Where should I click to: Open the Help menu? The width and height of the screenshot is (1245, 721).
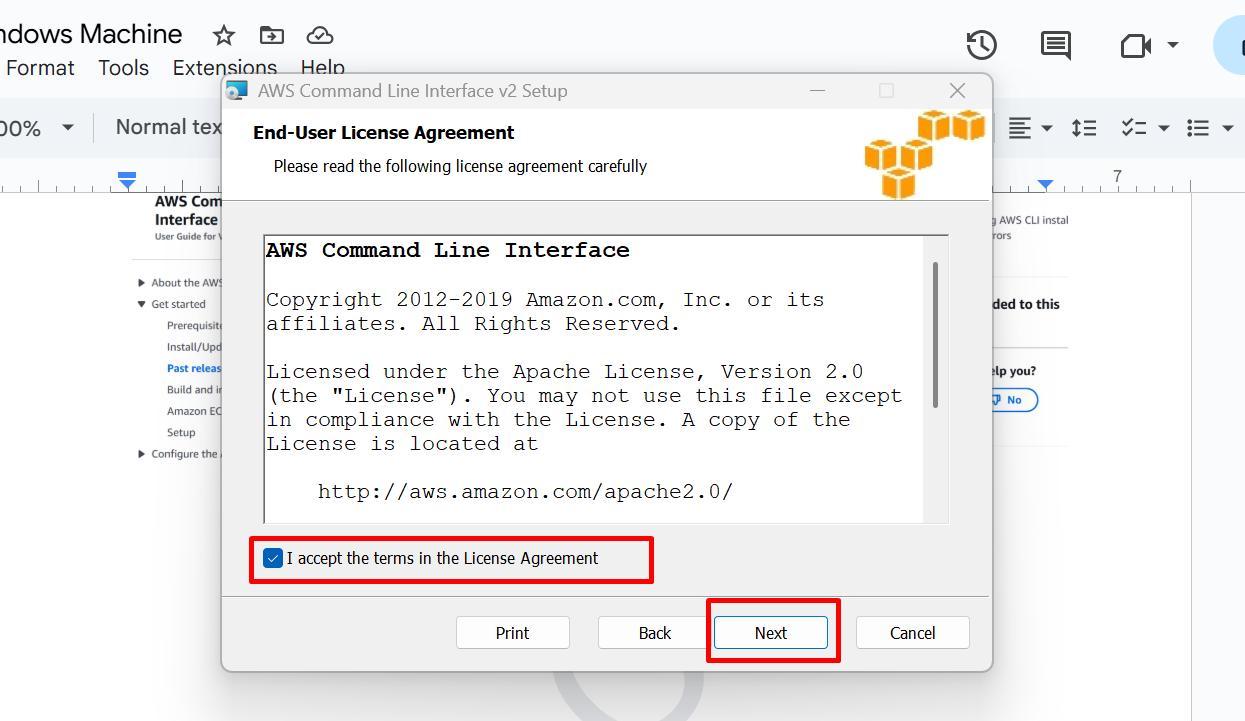click(323, 68)
